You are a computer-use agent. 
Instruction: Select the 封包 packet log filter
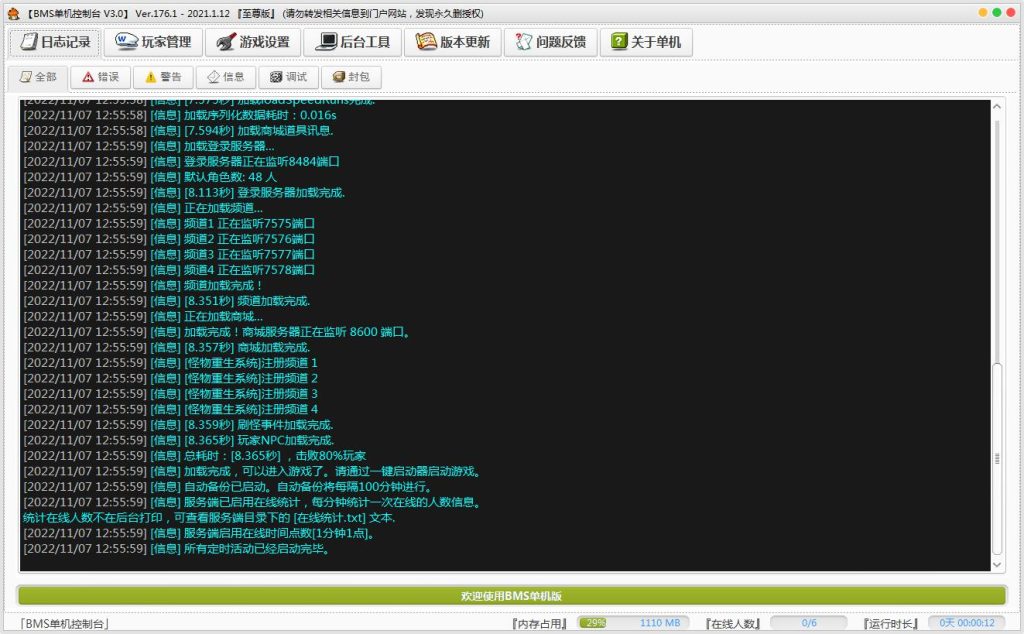click(349, 76)
